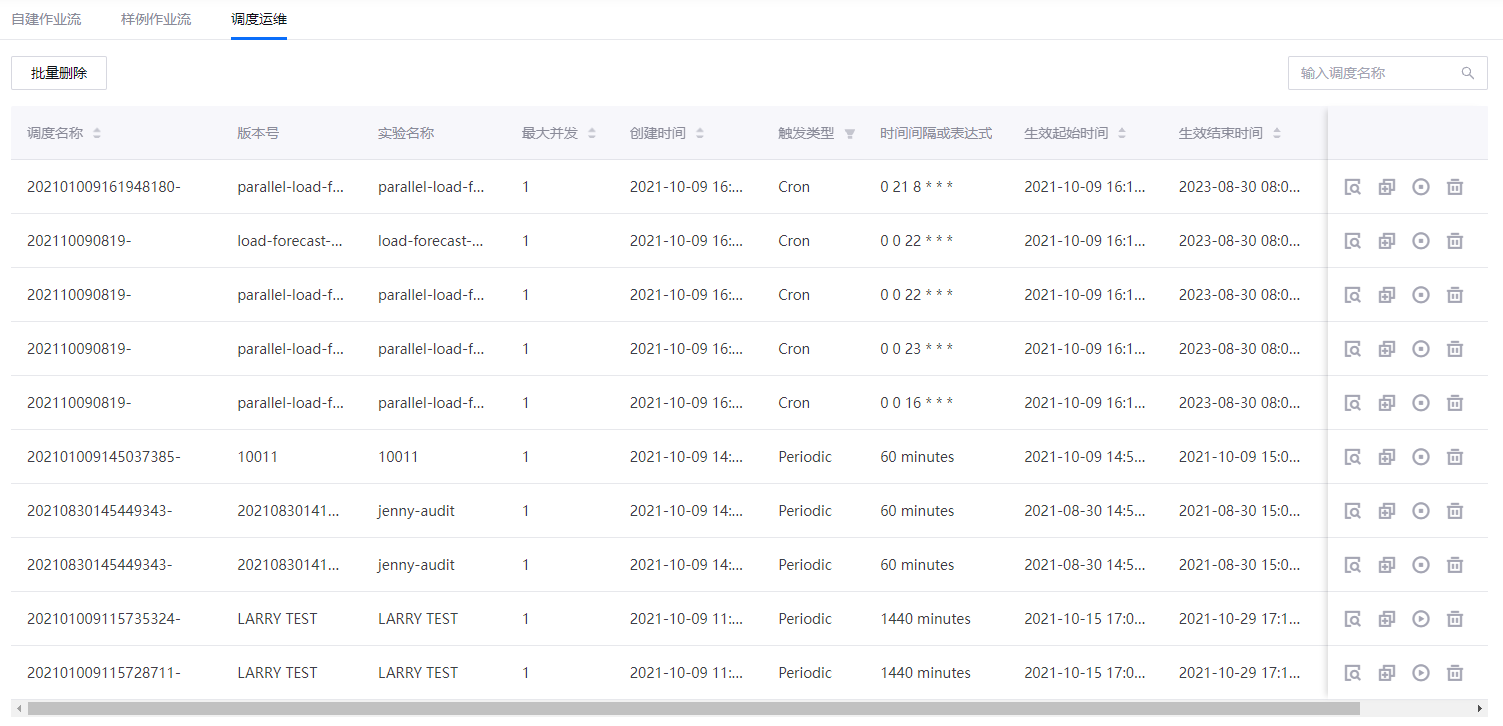Screen dimensions: 1503x726
Task: Copy the '0 0 16 * * *' schedule
Action: point(1386,403)
